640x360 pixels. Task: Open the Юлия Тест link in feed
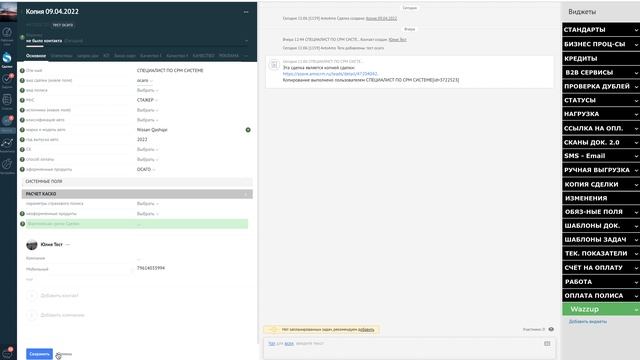(398, 40)
